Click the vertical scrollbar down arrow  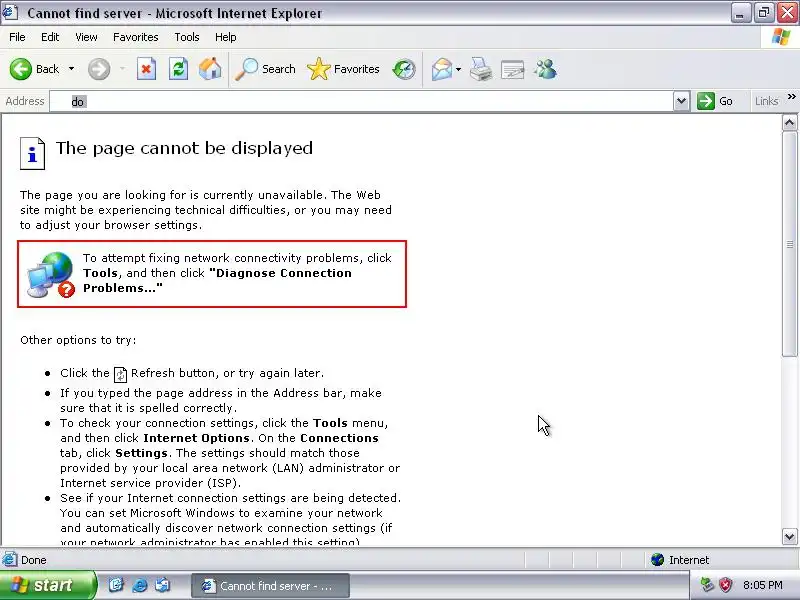click(789, 536)
